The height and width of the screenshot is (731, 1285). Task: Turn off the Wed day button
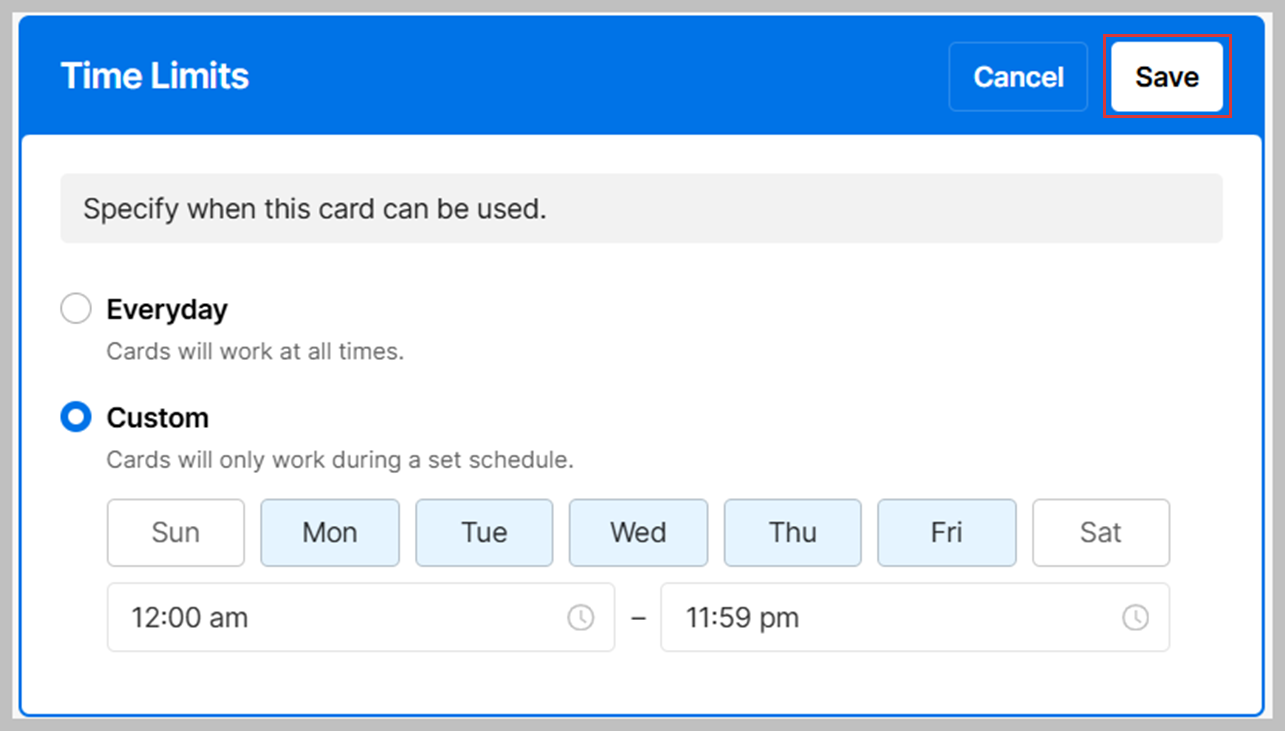[638, 532]
